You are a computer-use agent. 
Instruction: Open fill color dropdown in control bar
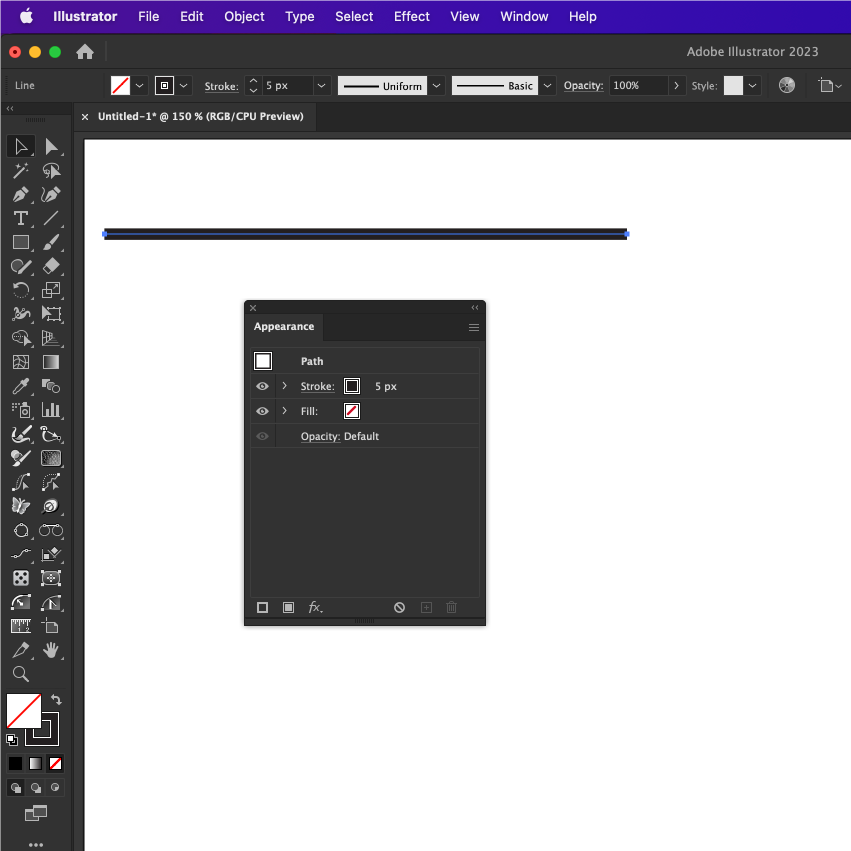point(139,86)
